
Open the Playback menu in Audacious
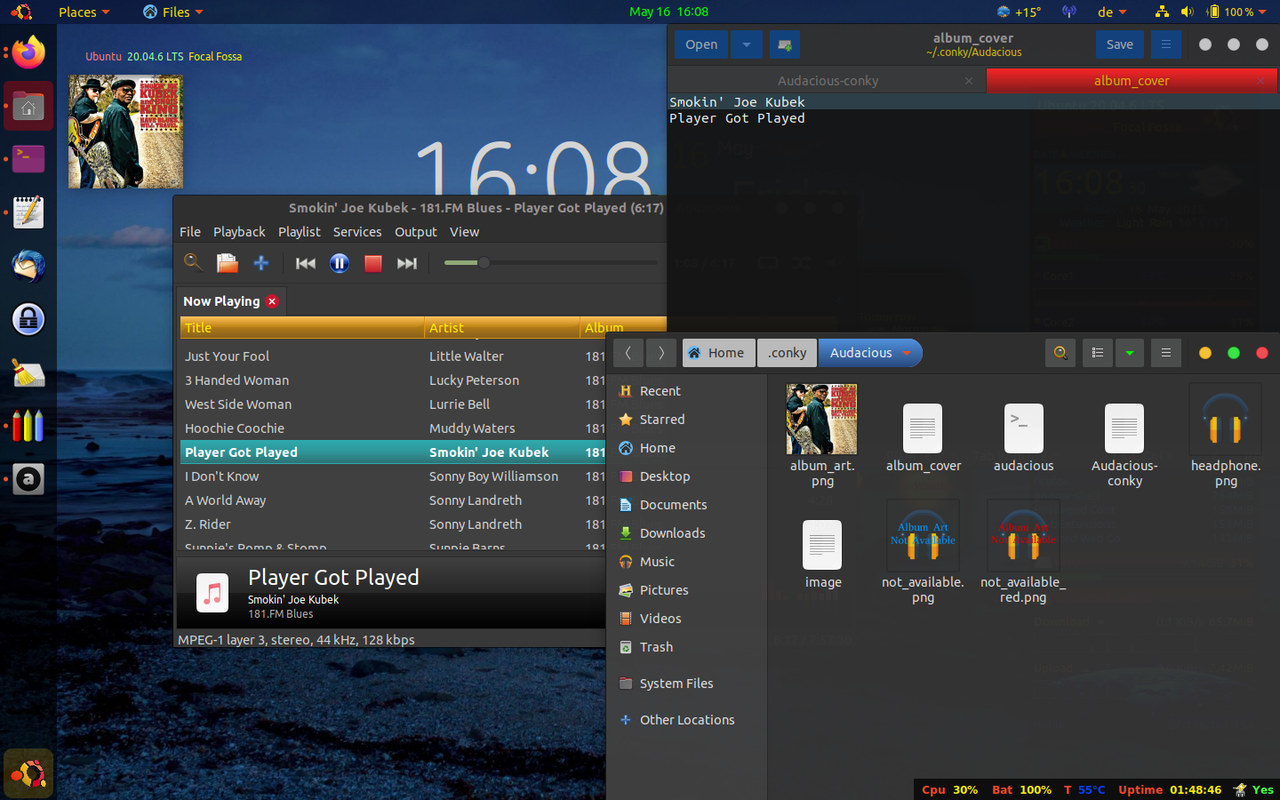coord(239,231)
